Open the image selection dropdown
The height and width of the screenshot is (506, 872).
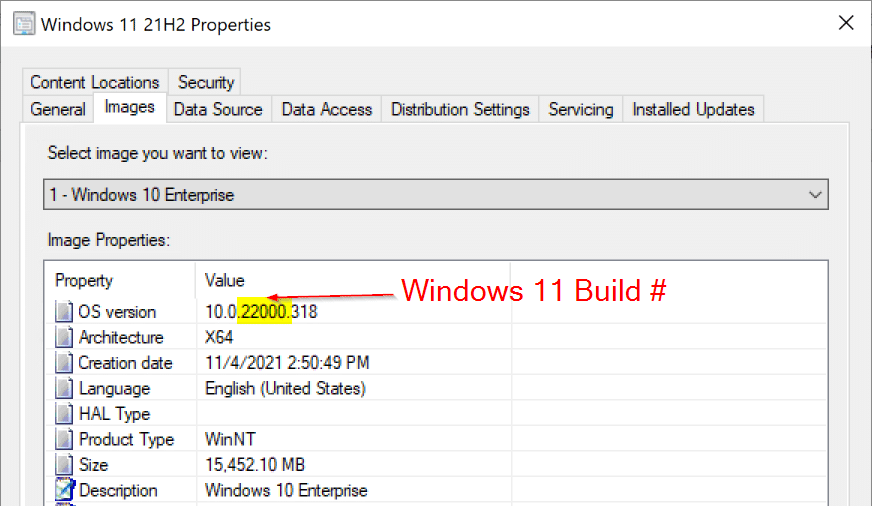coord(436,195)
